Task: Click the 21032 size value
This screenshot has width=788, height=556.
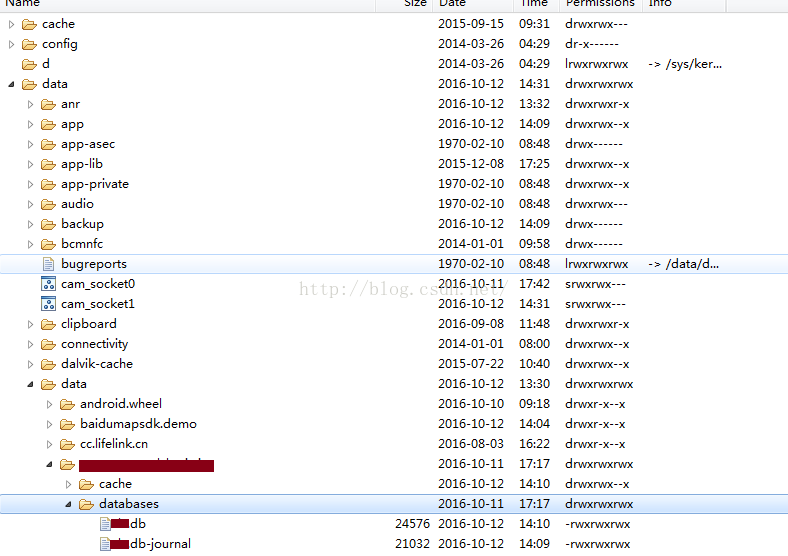Action: (x=413, y=544)
